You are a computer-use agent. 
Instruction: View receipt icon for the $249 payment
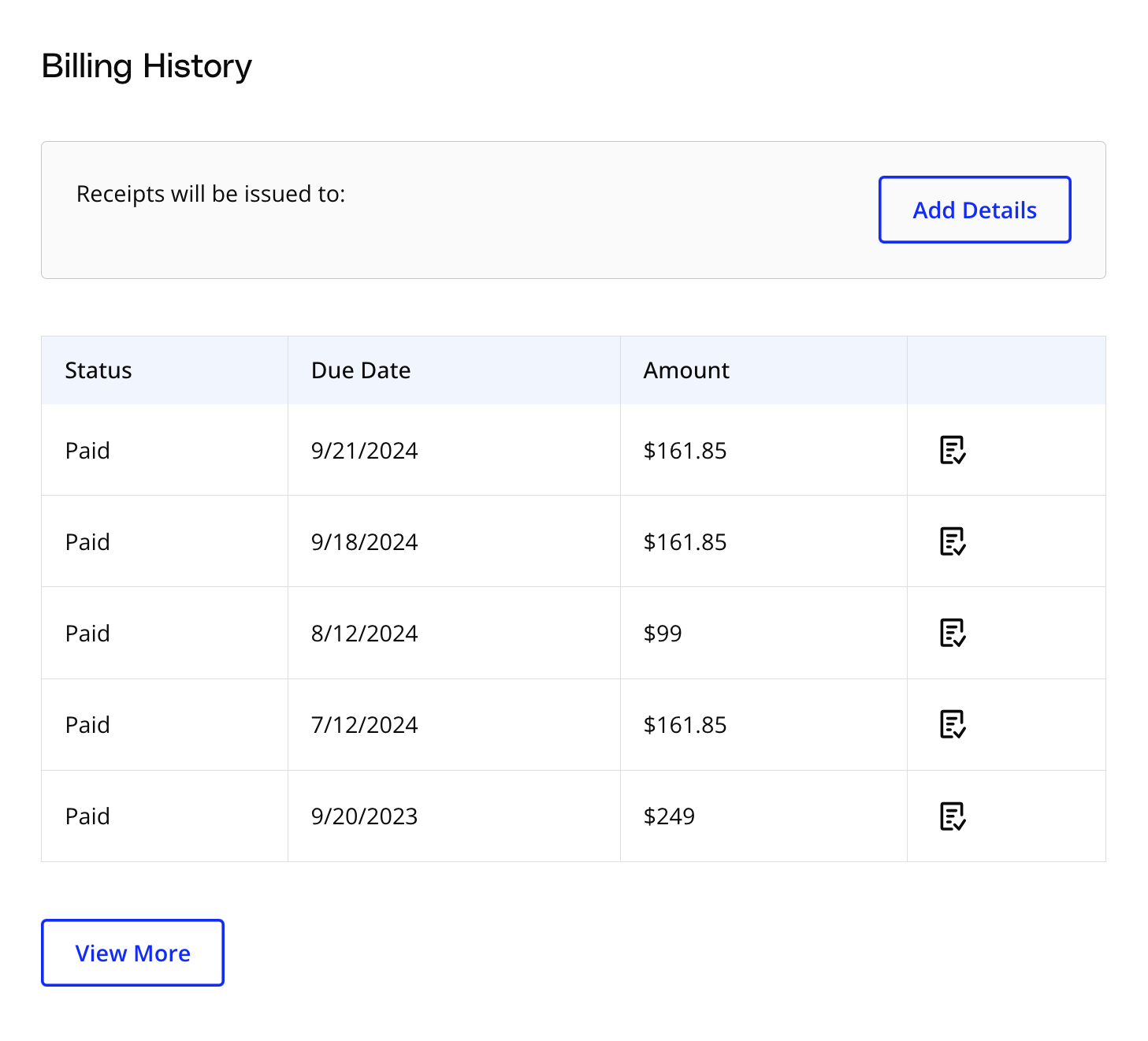pyautogui.click(x=953, y=816)
